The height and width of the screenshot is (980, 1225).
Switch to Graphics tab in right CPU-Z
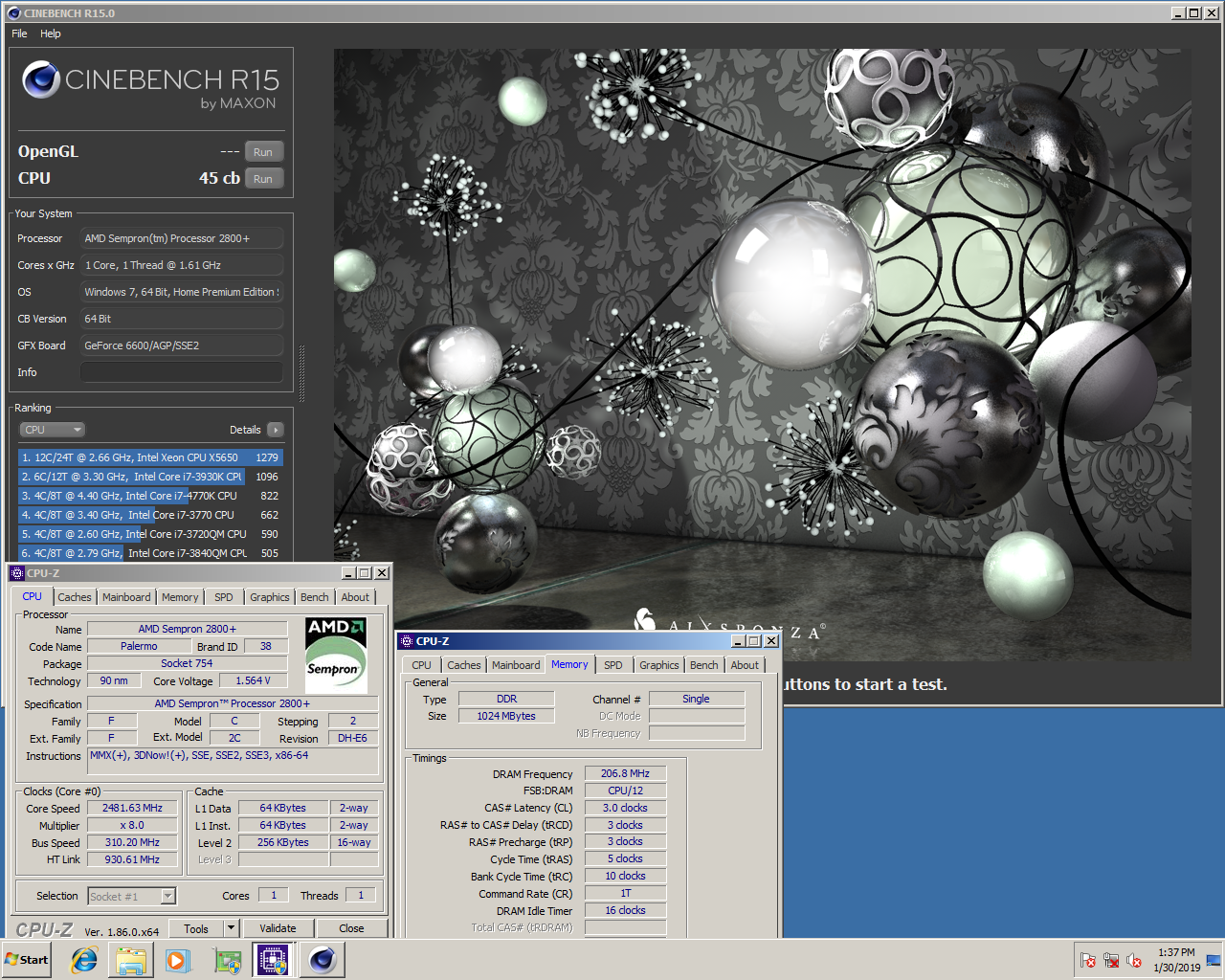point(659,665)
